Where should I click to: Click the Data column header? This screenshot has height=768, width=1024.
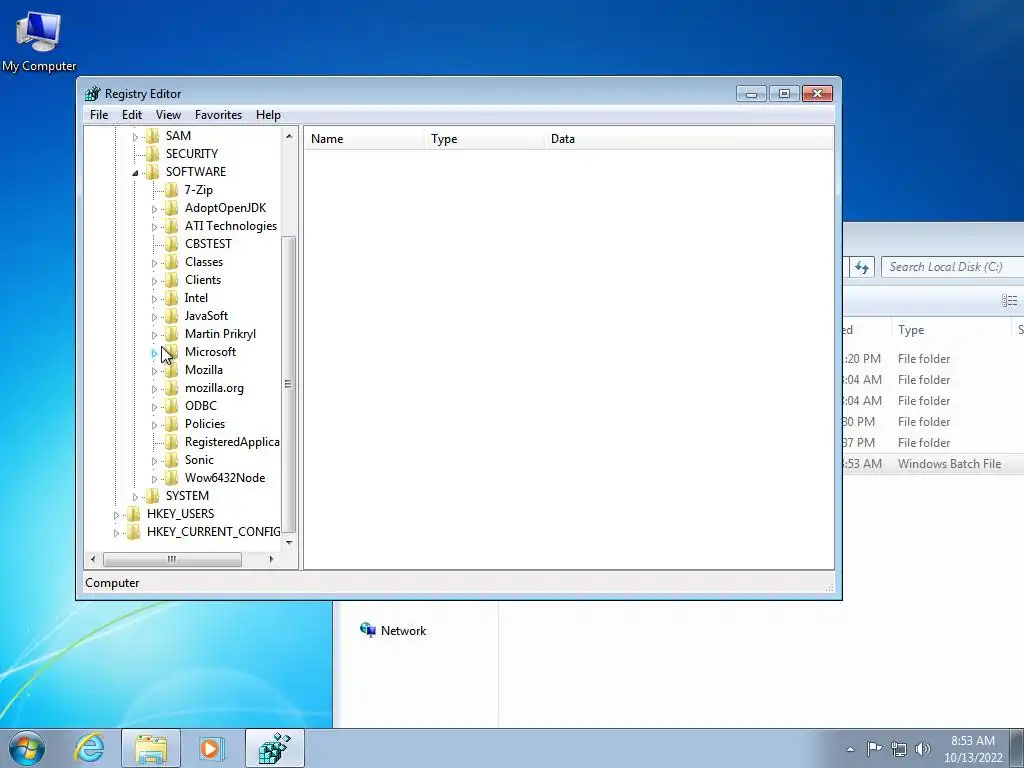point(689,138)
